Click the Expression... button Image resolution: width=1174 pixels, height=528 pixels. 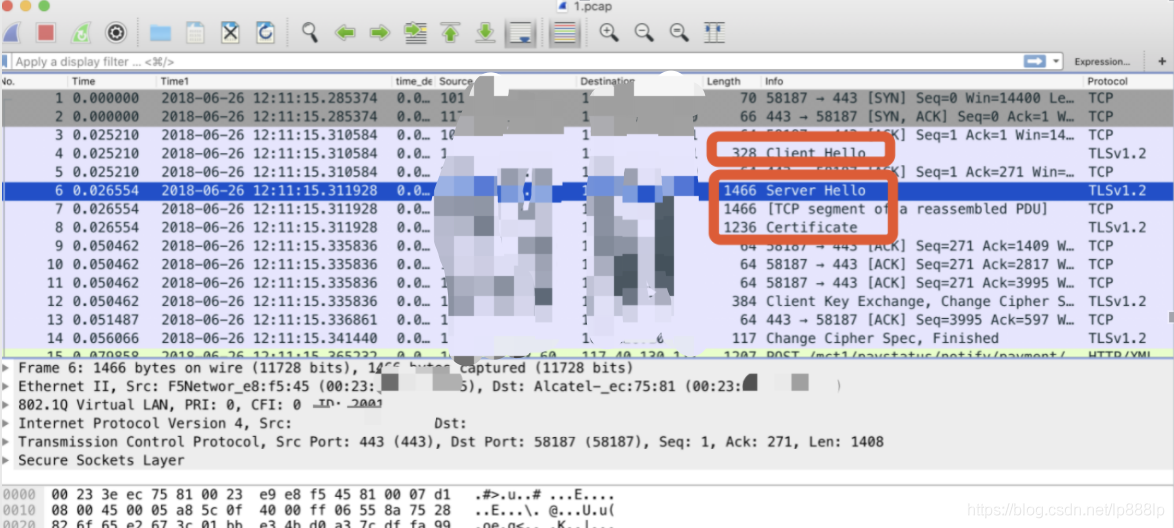tap(1102, 62)
